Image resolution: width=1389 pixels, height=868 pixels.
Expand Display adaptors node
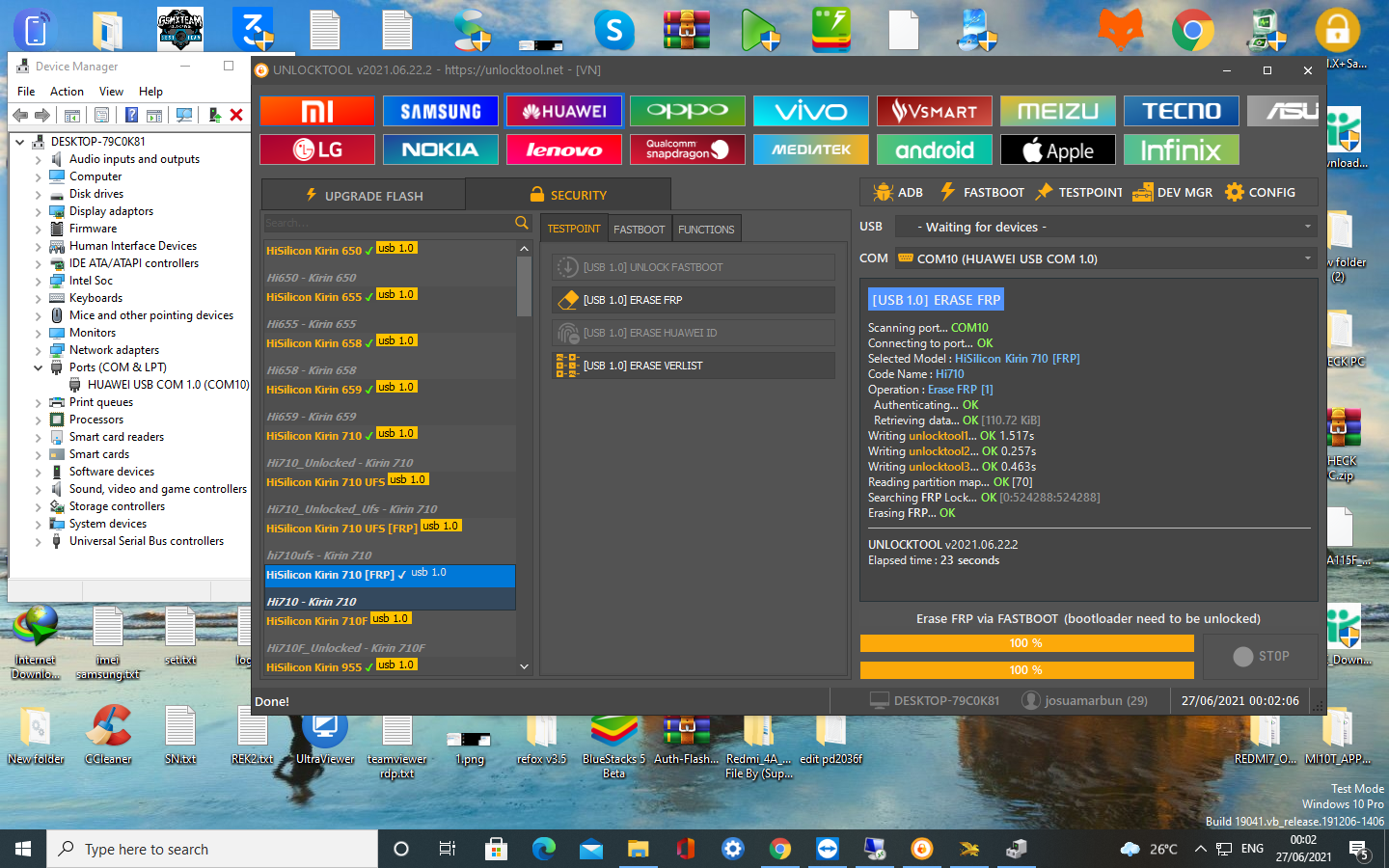point(39,211)
